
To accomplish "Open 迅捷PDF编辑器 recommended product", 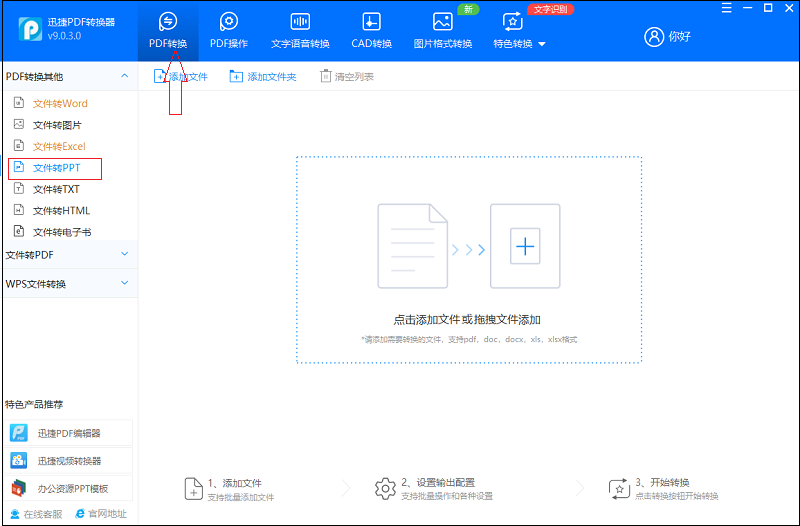I will (x=69, y=433).
